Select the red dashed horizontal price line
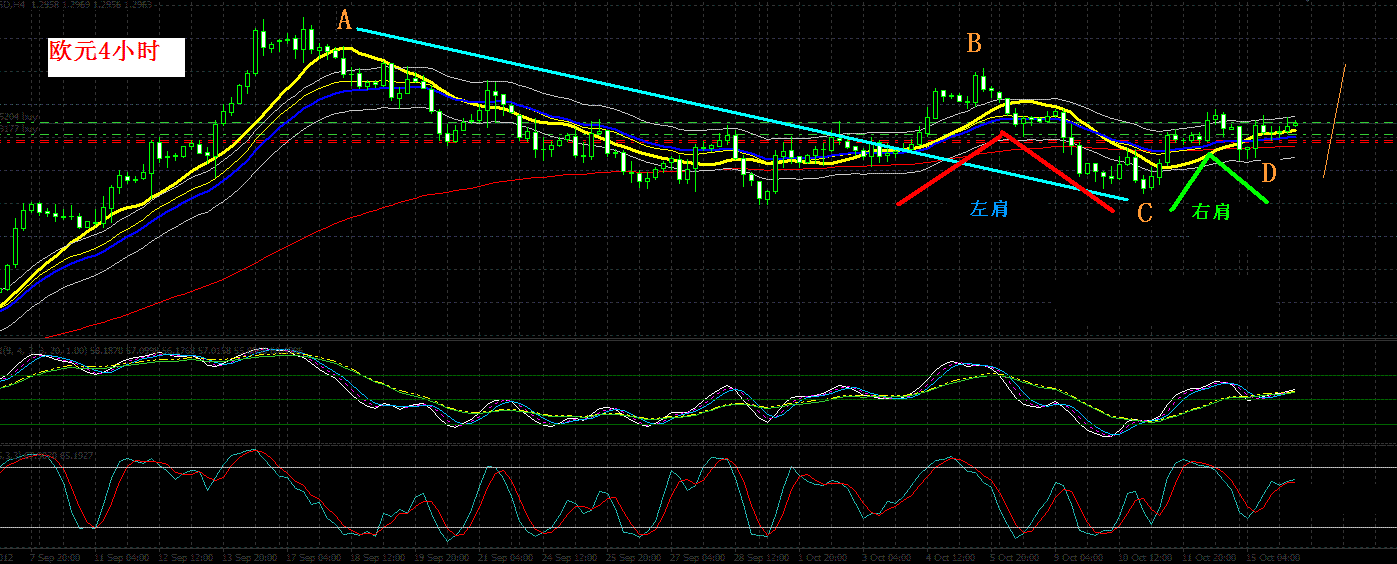The width and height of the screenshot is (1397, 564). tap(698, 141)
